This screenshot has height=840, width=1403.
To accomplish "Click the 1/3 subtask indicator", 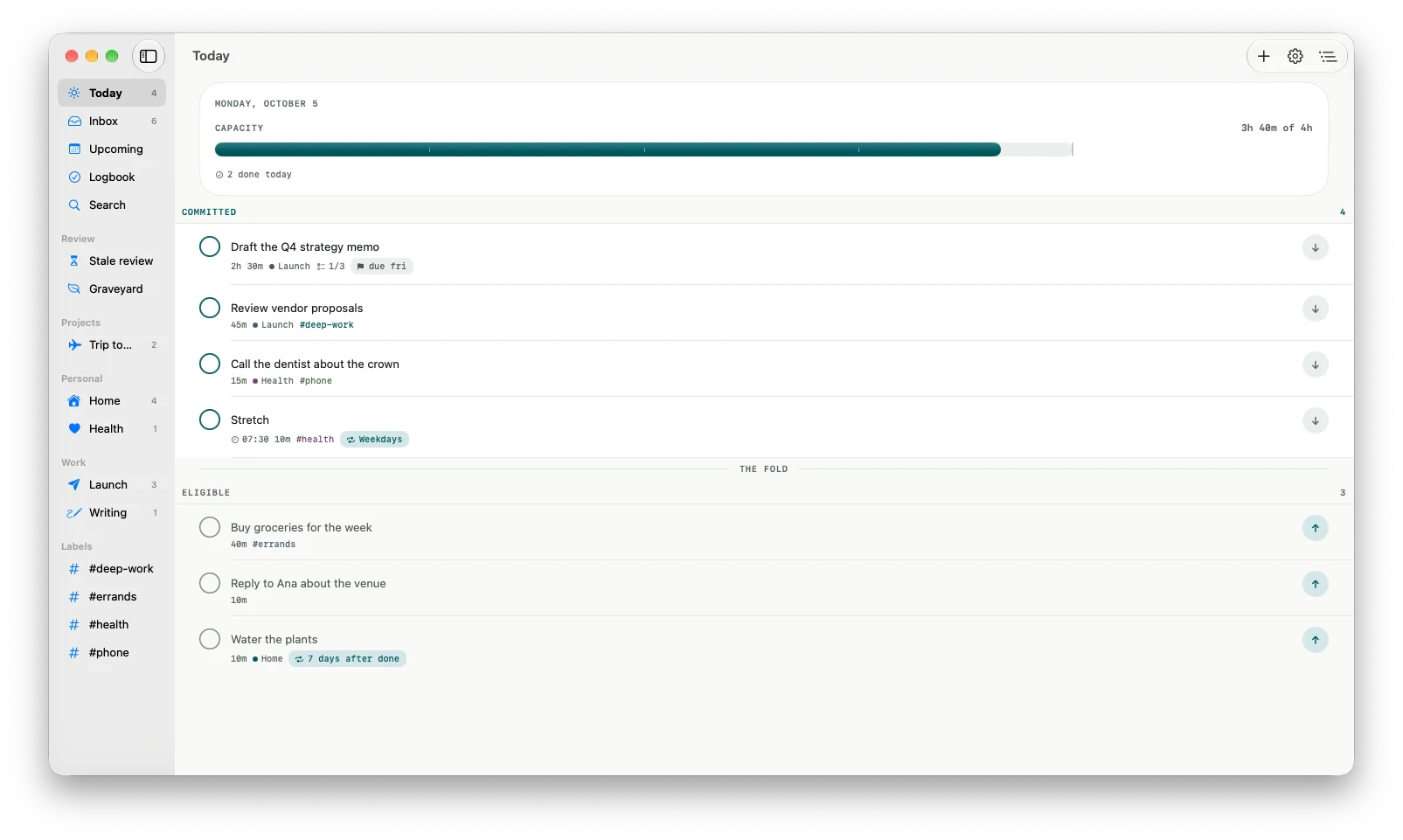I will (x=330, y=267).
